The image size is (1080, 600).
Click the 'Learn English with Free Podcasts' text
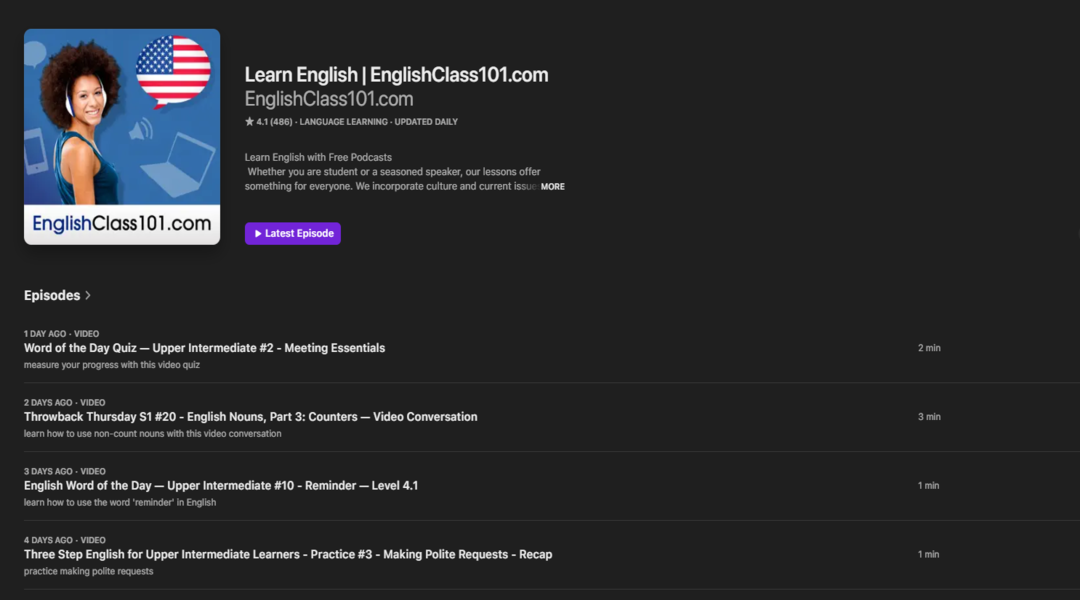318,157
